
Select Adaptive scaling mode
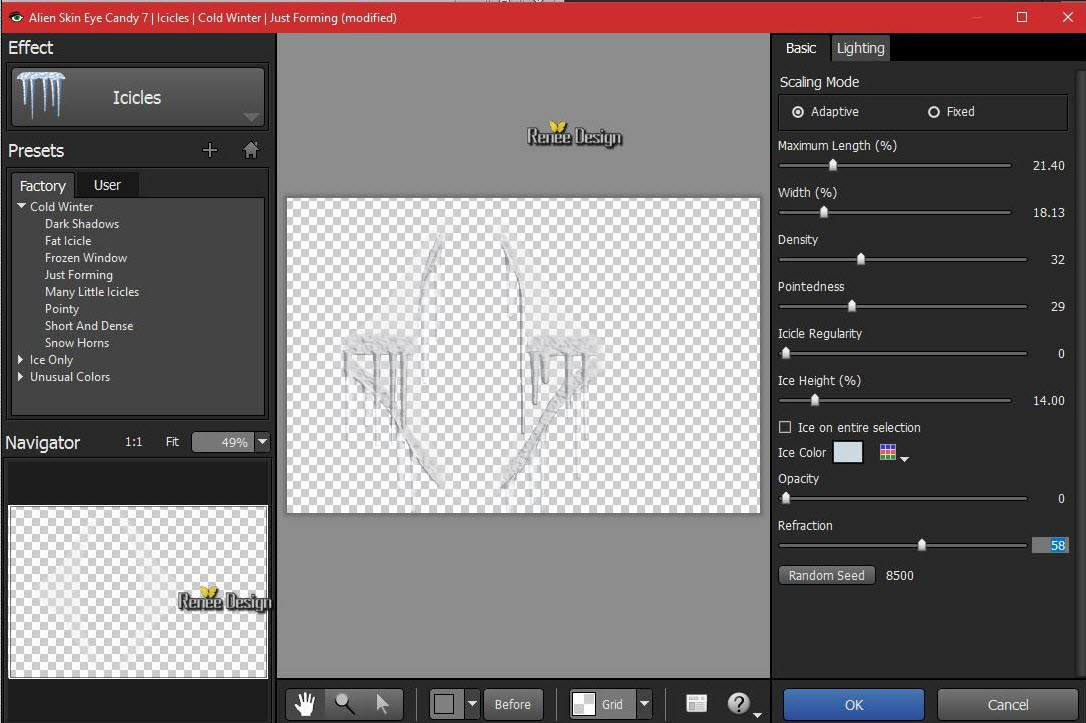(798, 112)
